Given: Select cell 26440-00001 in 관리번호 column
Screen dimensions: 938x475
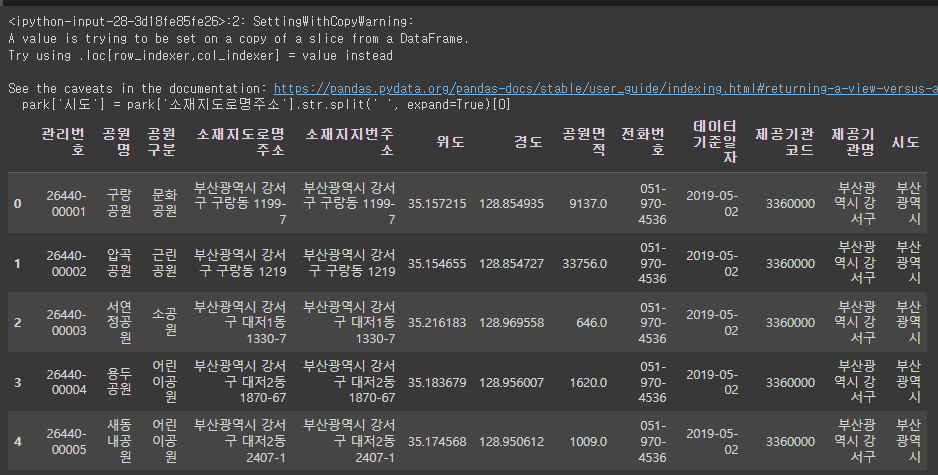Looking at the screenshot, I should coord(66,203).
